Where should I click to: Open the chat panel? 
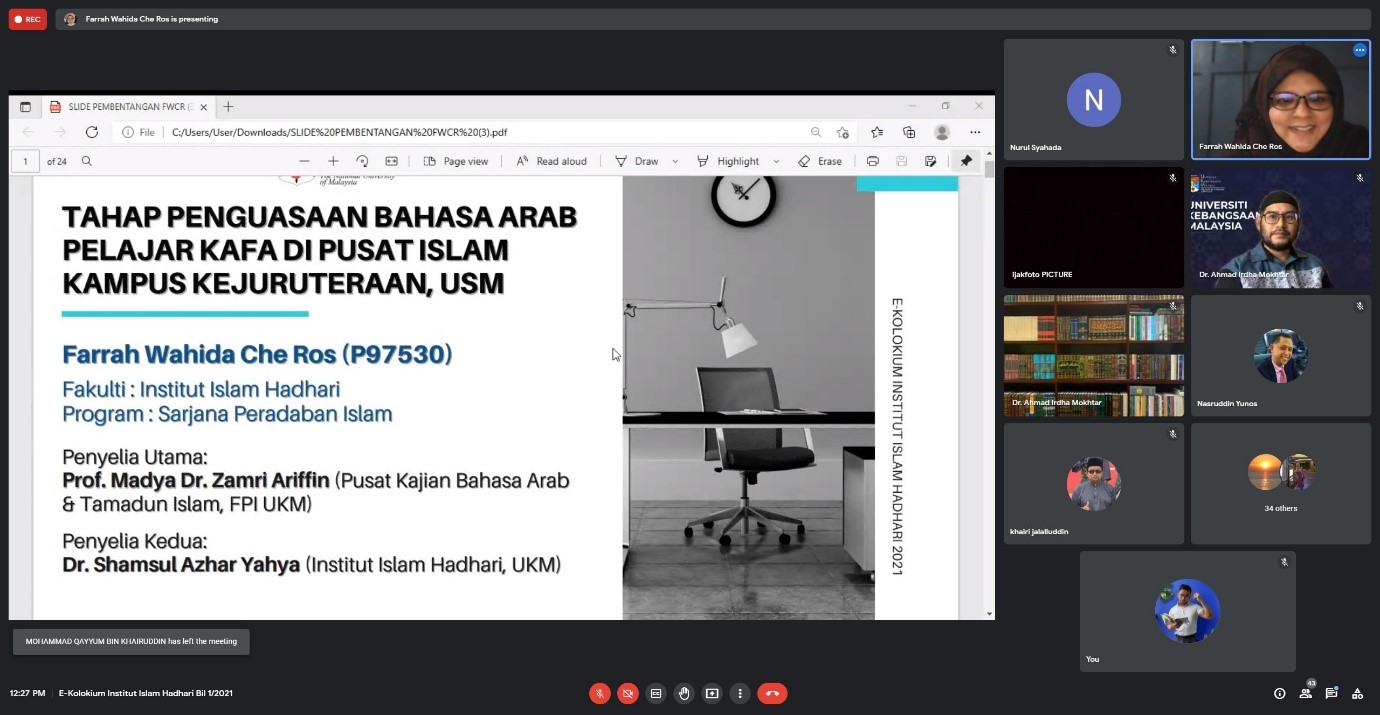tap(1331, 693)
